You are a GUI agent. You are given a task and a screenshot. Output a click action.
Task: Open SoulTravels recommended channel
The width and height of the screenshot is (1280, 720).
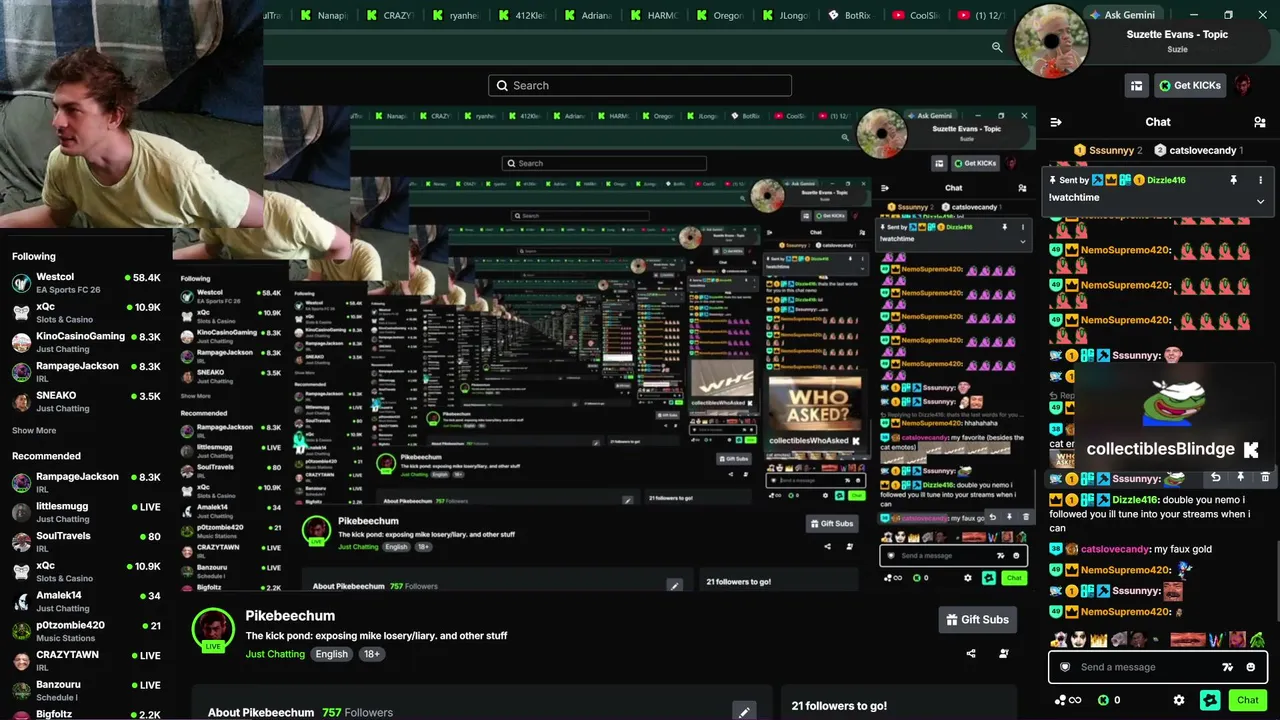pyautogui.click(x=85, y=542)
